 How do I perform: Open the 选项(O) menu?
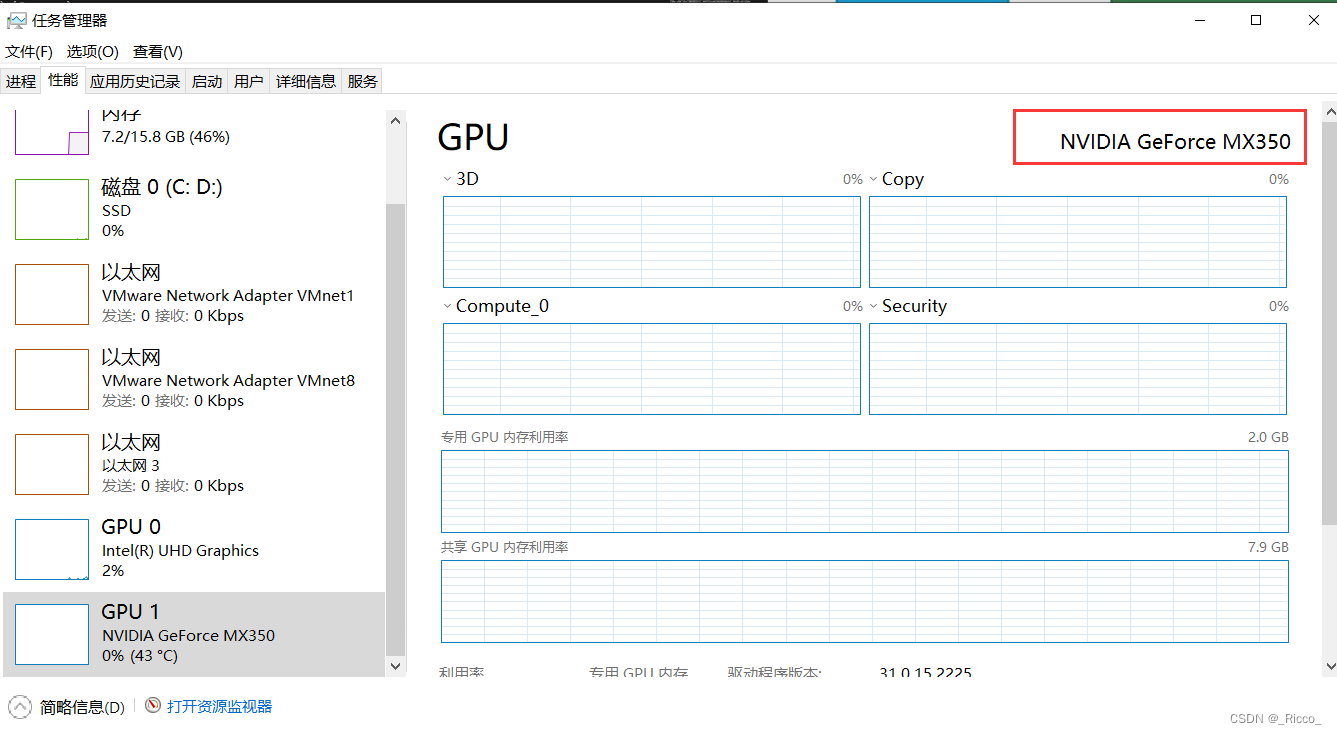tap(93, 51)
